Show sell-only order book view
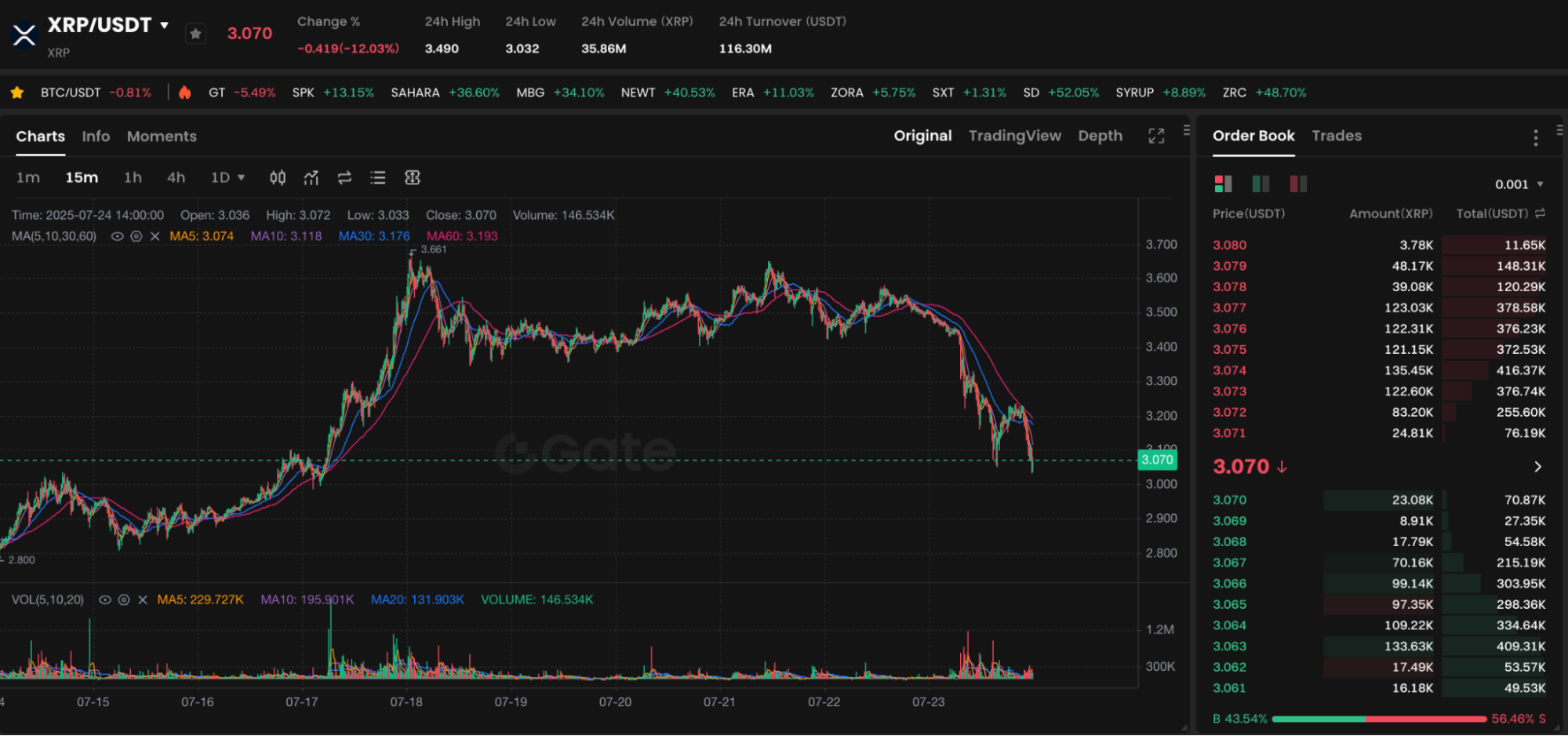1568x736 pixels. point(1299,184)
